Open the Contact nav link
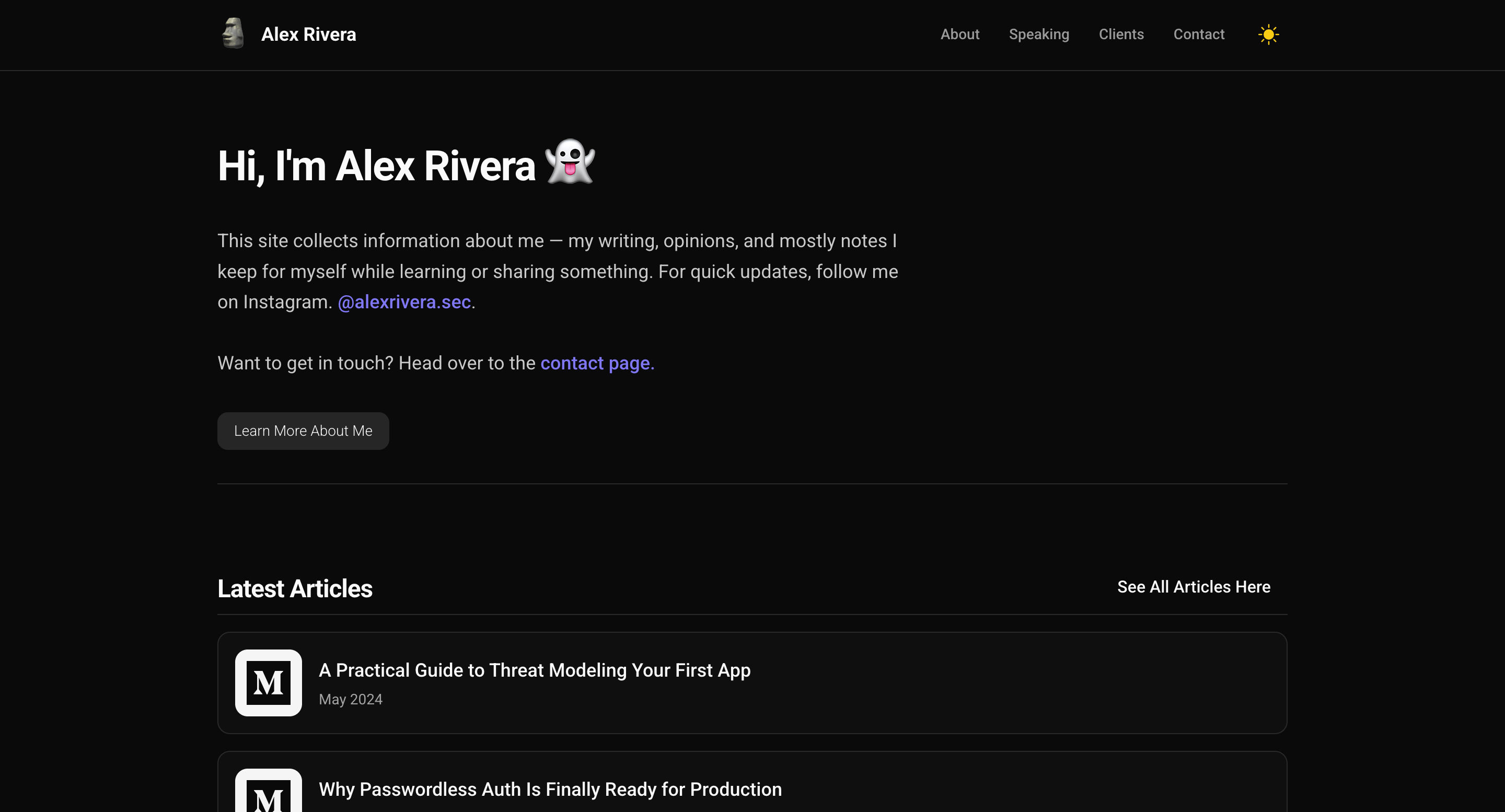Screen dimensions: 1505x812 click(x=1199, y=34)
